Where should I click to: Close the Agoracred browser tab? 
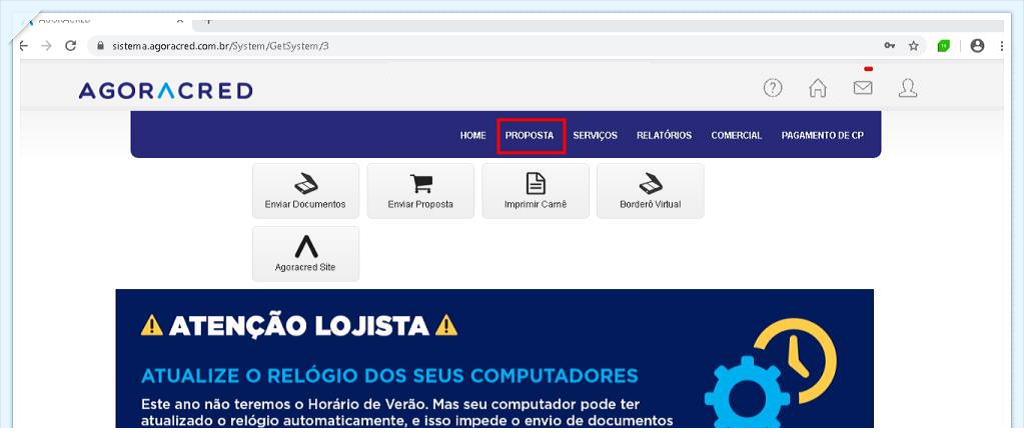point(180,20)
